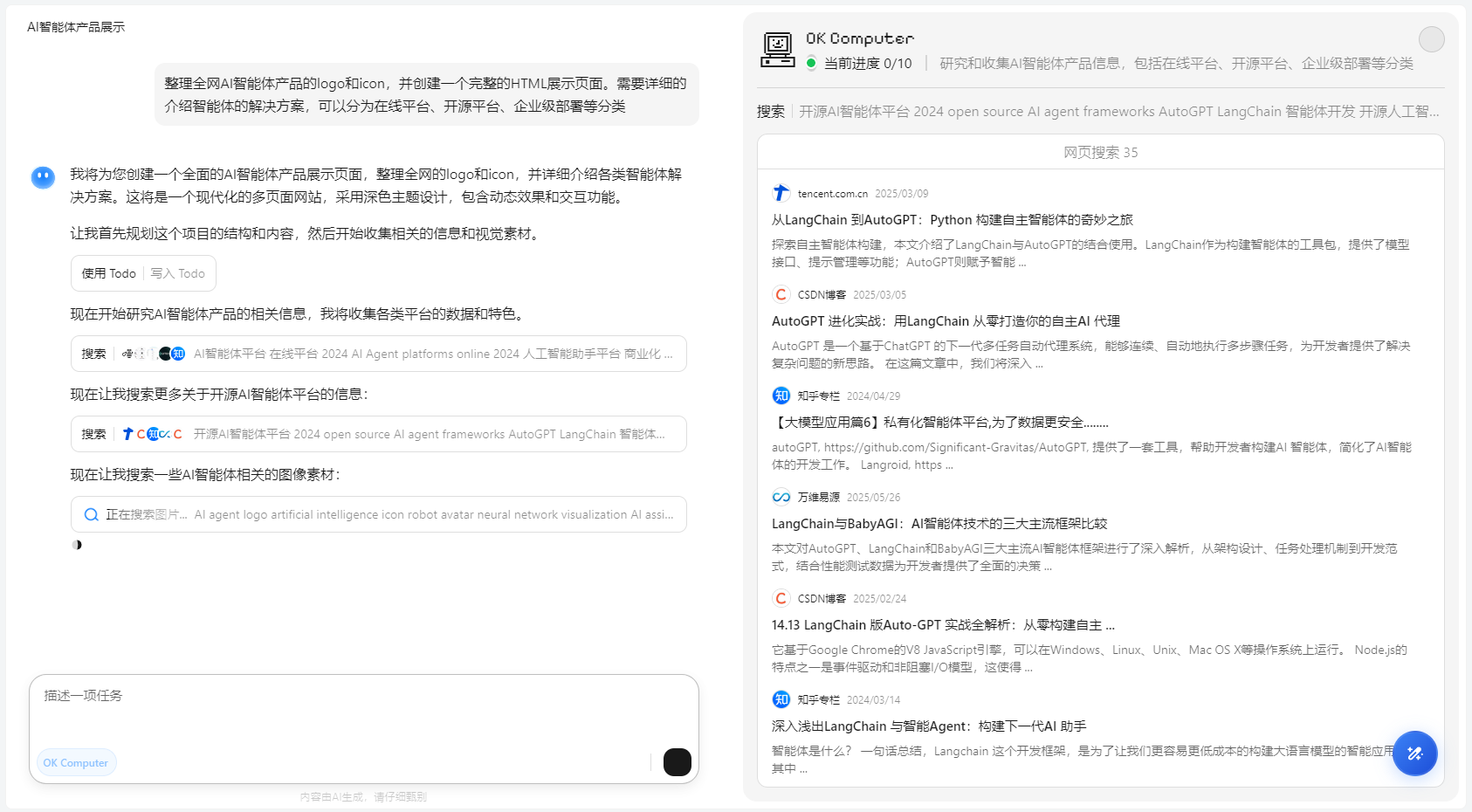The width and height of the screenshot is (1472, 812).
Task: Click the 当前进度 0/10 progress indicator
Action: 867,63
